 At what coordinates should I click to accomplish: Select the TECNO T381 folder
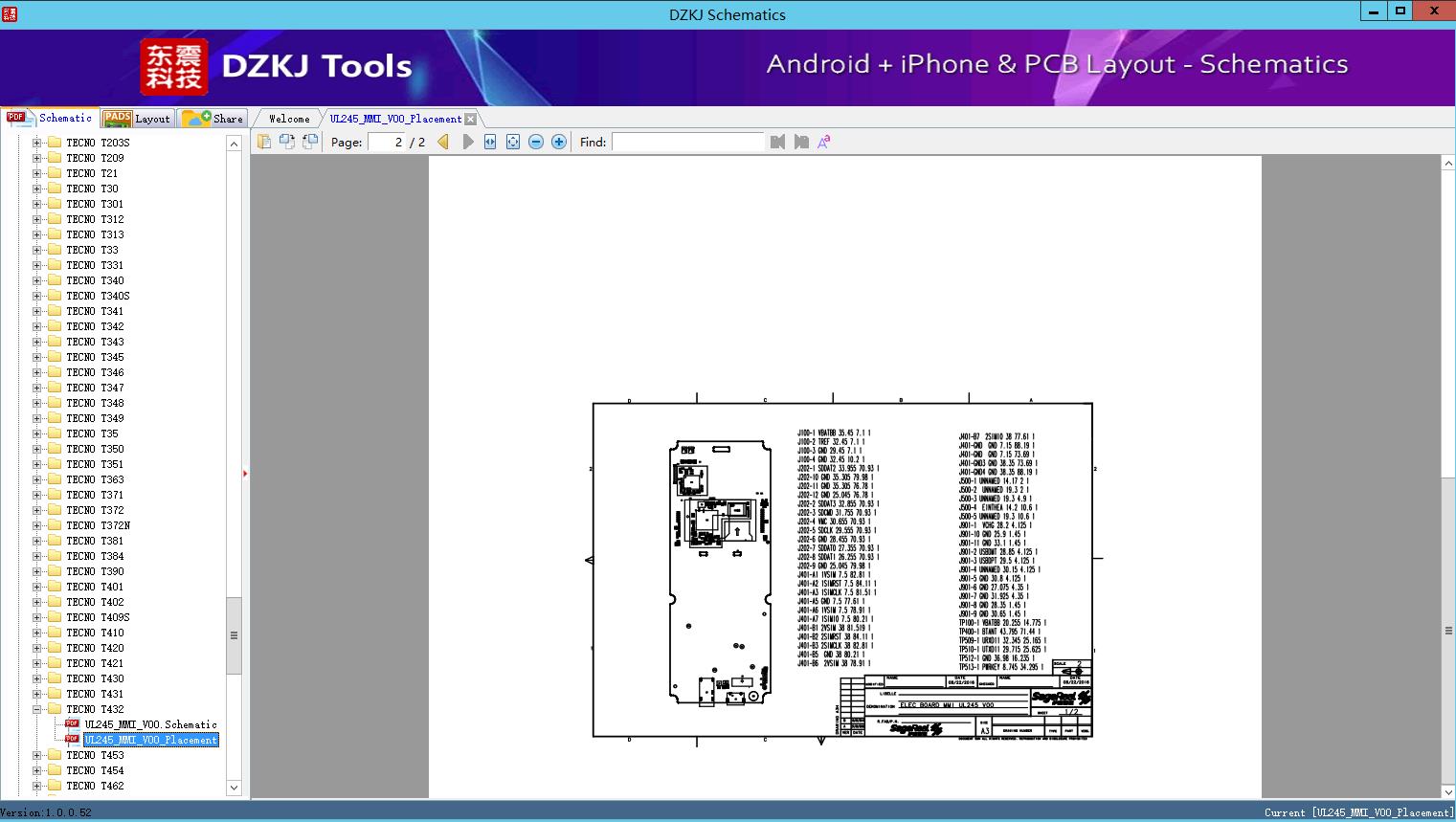pyautogui.click(x=95, y=541)
